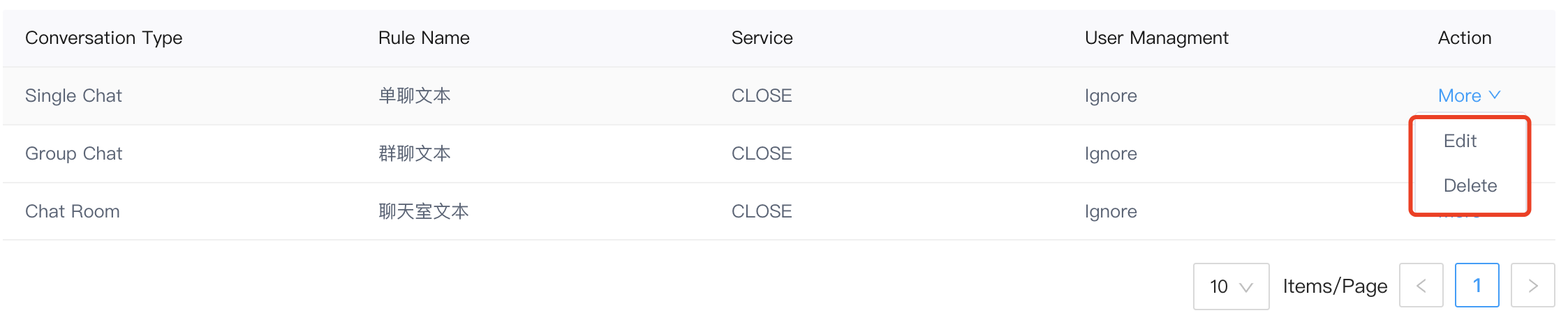Image resolution: width=1568 pixels, height=336 pixels.
Task: Select the Single Chat row cell
Action: 73,96
